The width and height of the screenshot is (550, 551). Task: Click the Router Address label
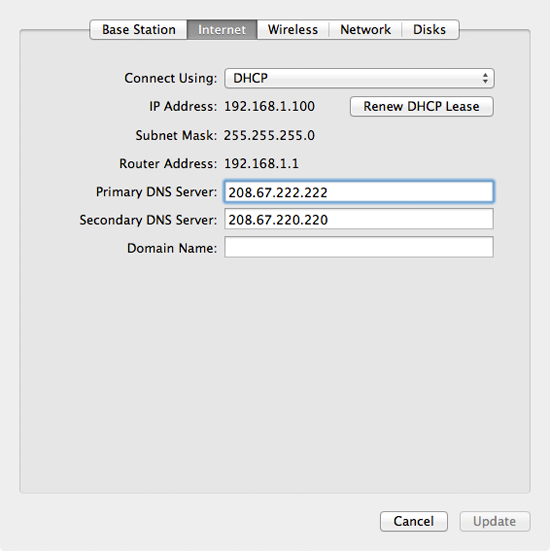point(168,164)
